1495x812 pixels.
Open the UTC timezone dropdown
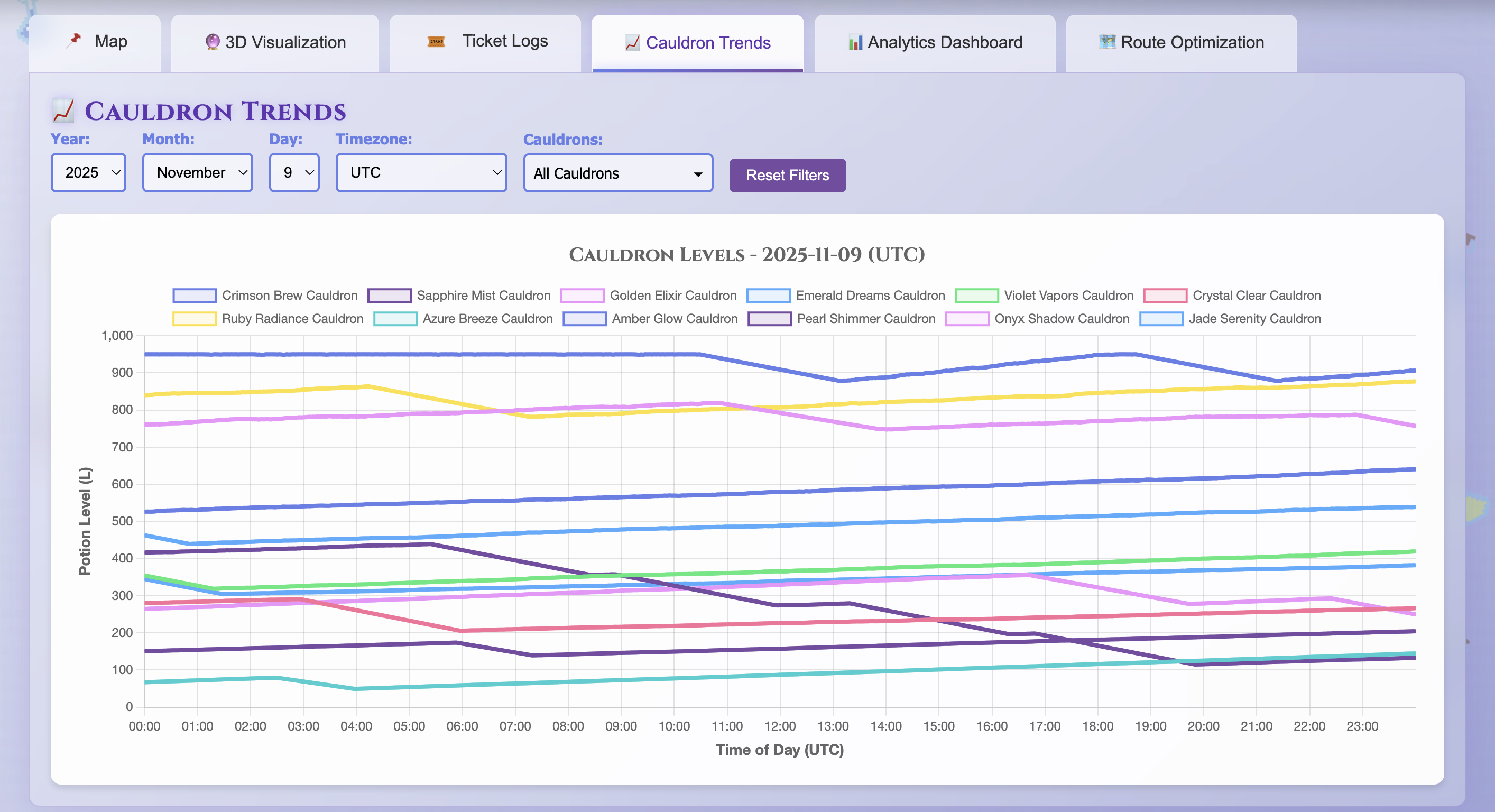[x=421, y=172]
